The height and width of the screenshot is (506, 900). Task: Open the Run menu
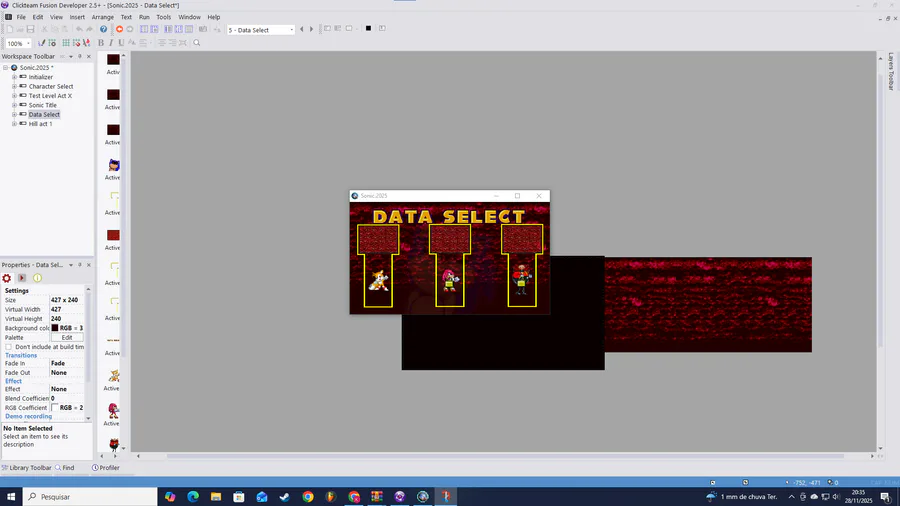144,17
